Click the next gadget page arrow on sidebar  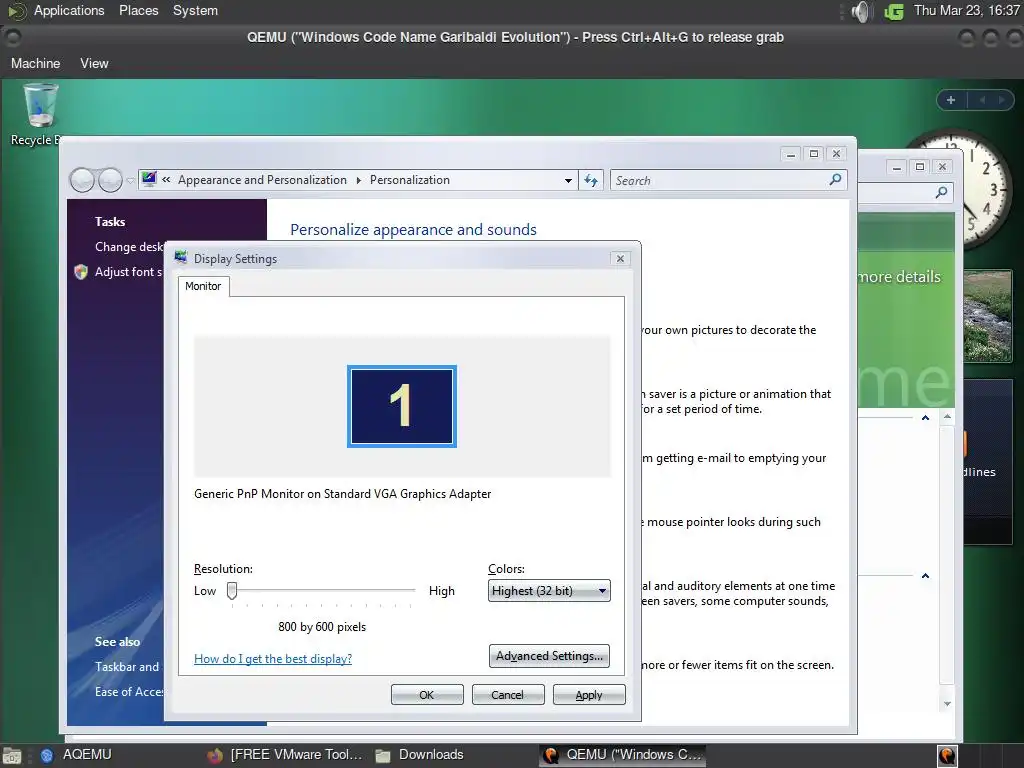(x=1001, y=100)
